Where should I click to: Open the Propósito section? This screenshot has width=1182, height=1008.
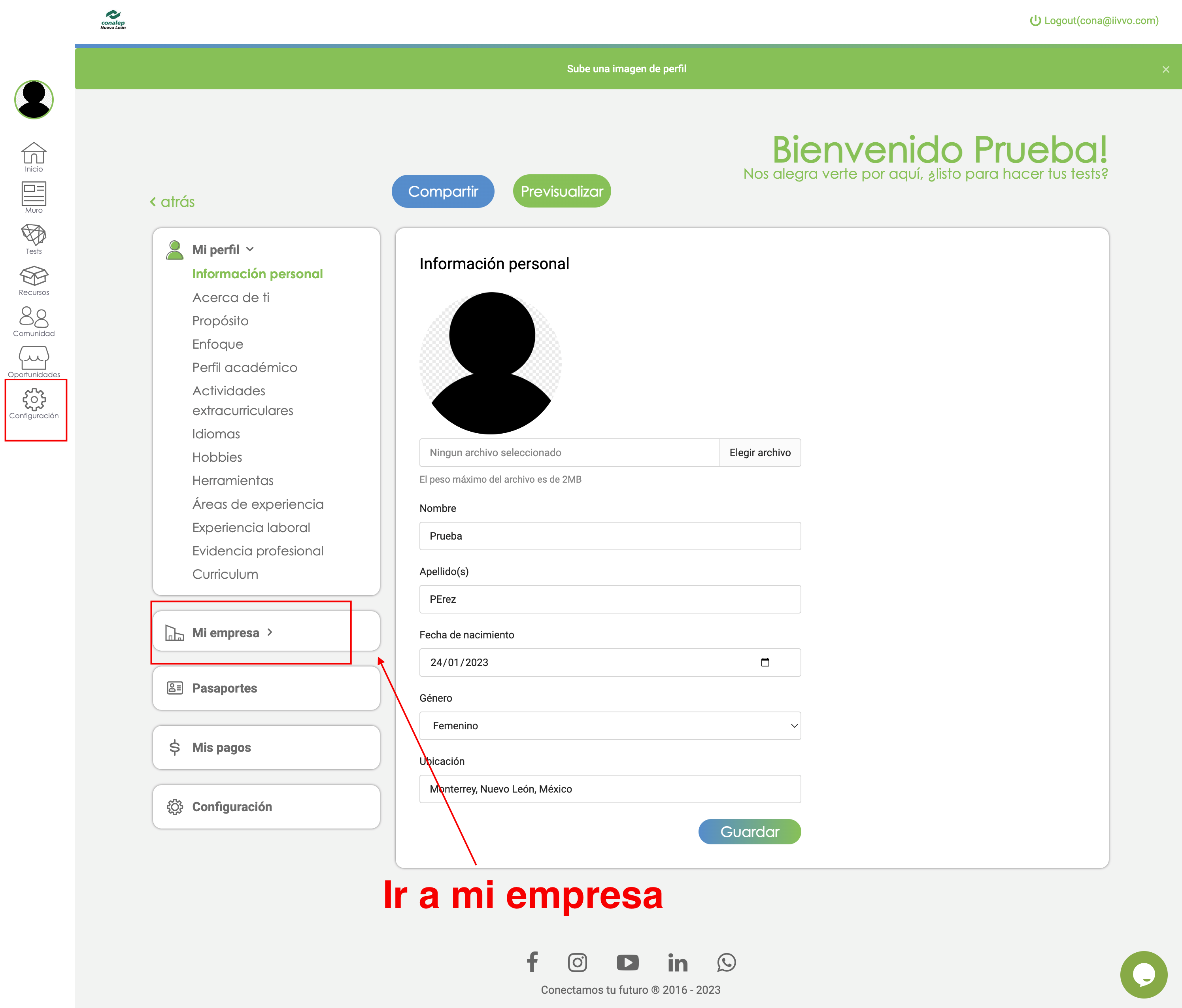[x=220, y=321]
